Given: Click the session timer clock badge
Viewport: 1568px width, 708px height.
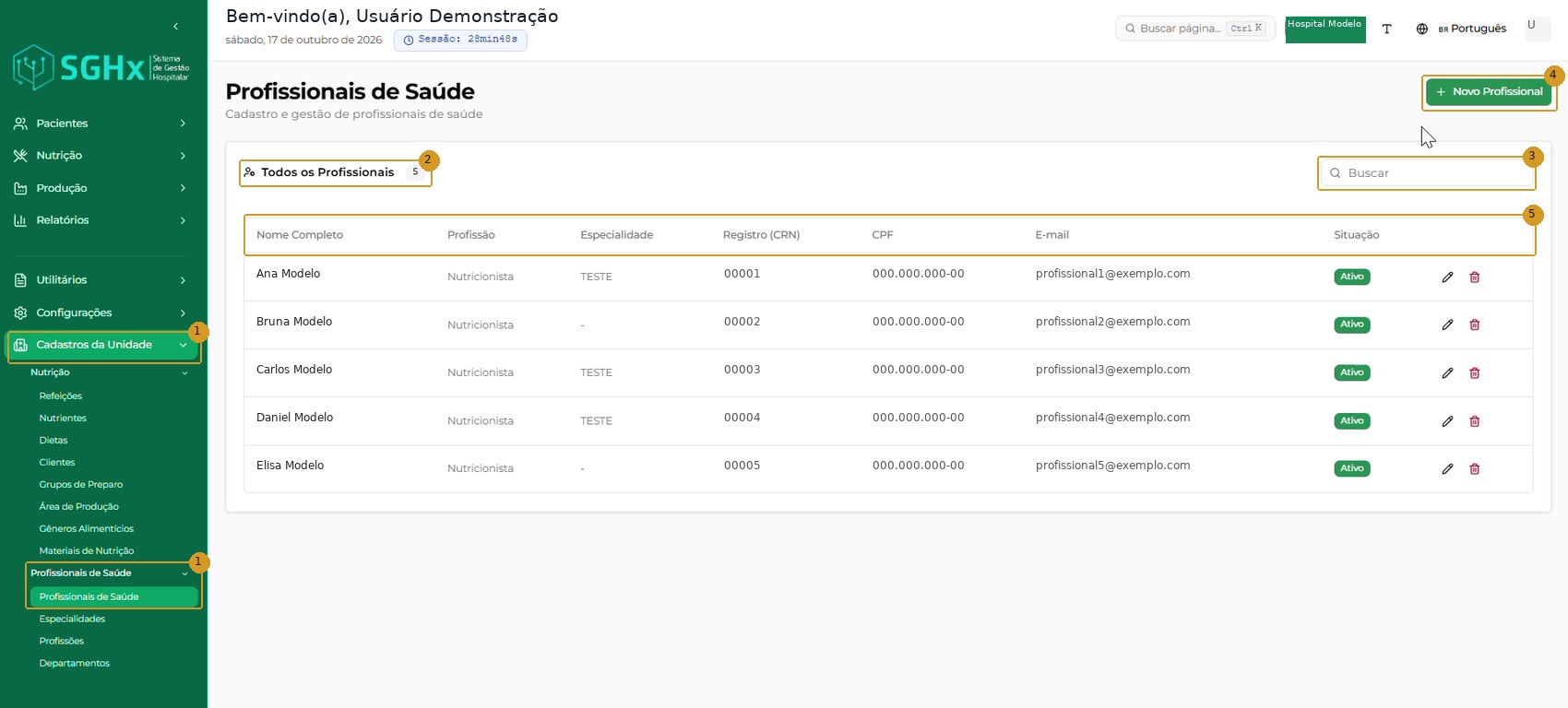Looking at the screenshot, I should click(460, 40).
